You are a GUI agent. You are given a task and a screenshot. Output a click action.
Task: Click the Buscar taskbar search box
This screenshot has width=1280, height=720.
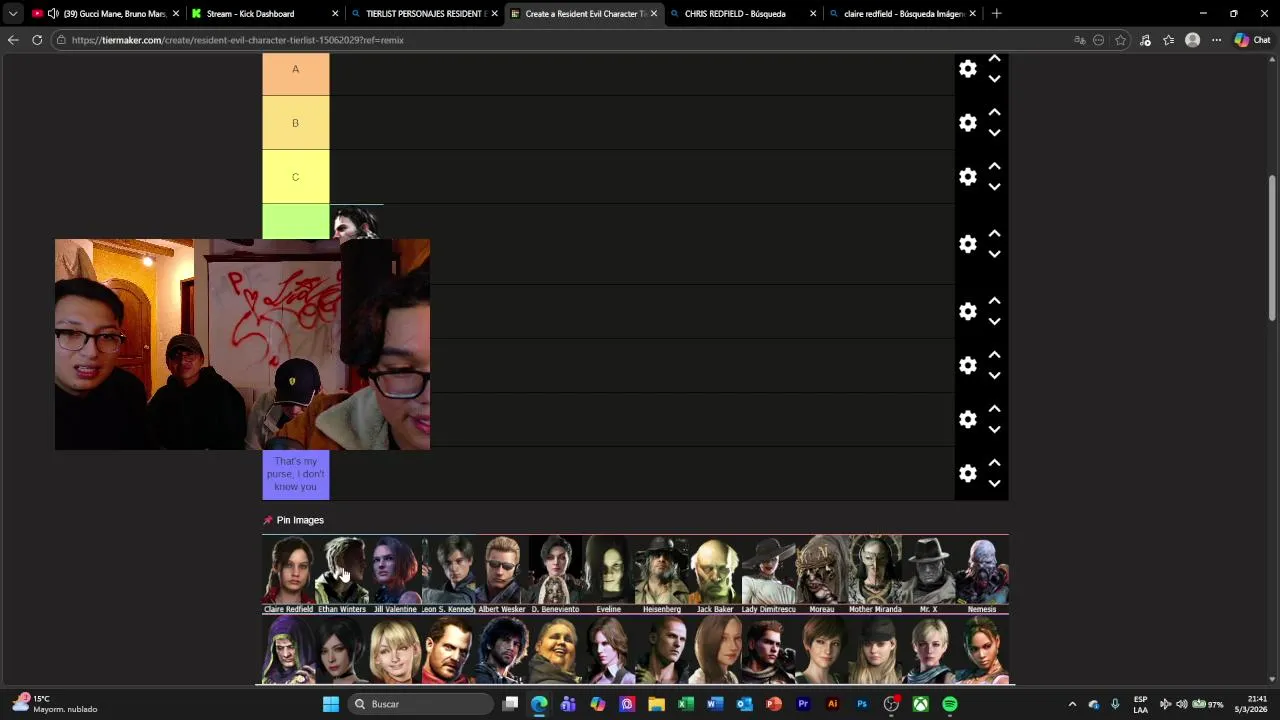coord(422,704)
